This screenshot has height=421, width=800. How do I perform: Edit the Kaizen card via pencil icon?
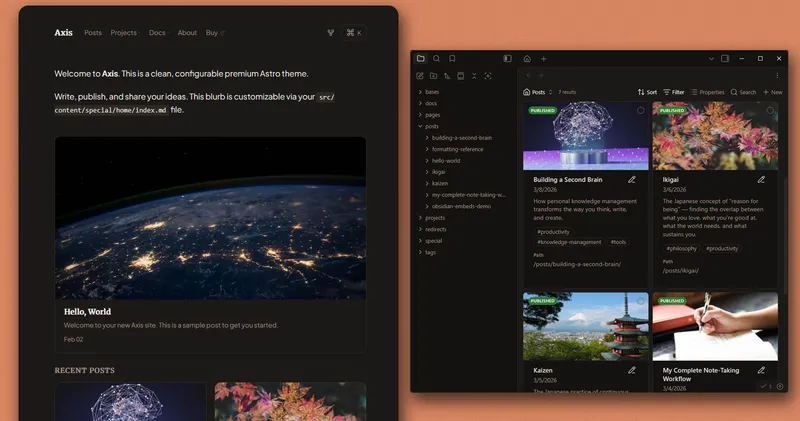click(x=632, y=370)
